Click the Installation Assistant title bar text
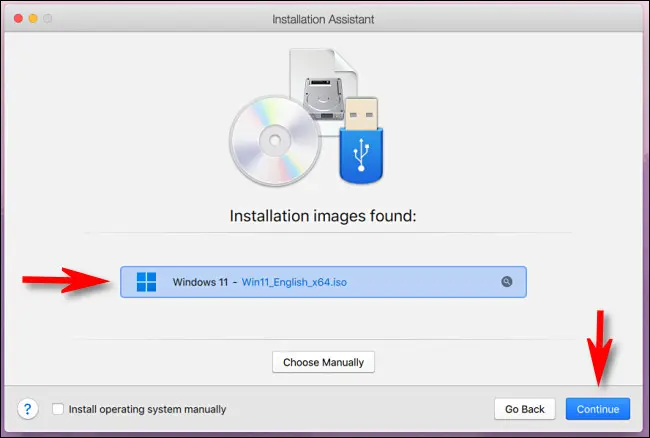This screenshot has width=650, height=438. [324, 19]
